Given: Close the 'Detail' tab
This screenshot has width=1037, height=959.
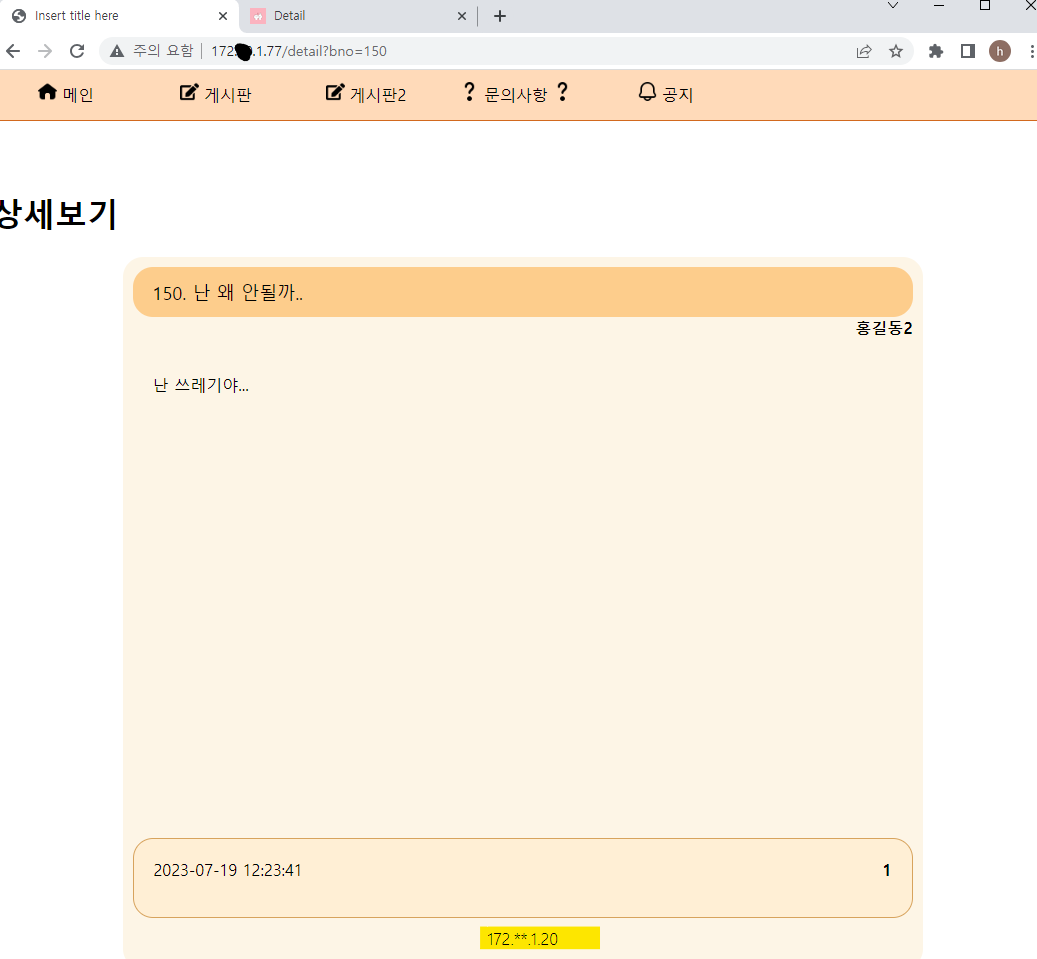Looking at the screenshot, I should [x=462, y=16].
